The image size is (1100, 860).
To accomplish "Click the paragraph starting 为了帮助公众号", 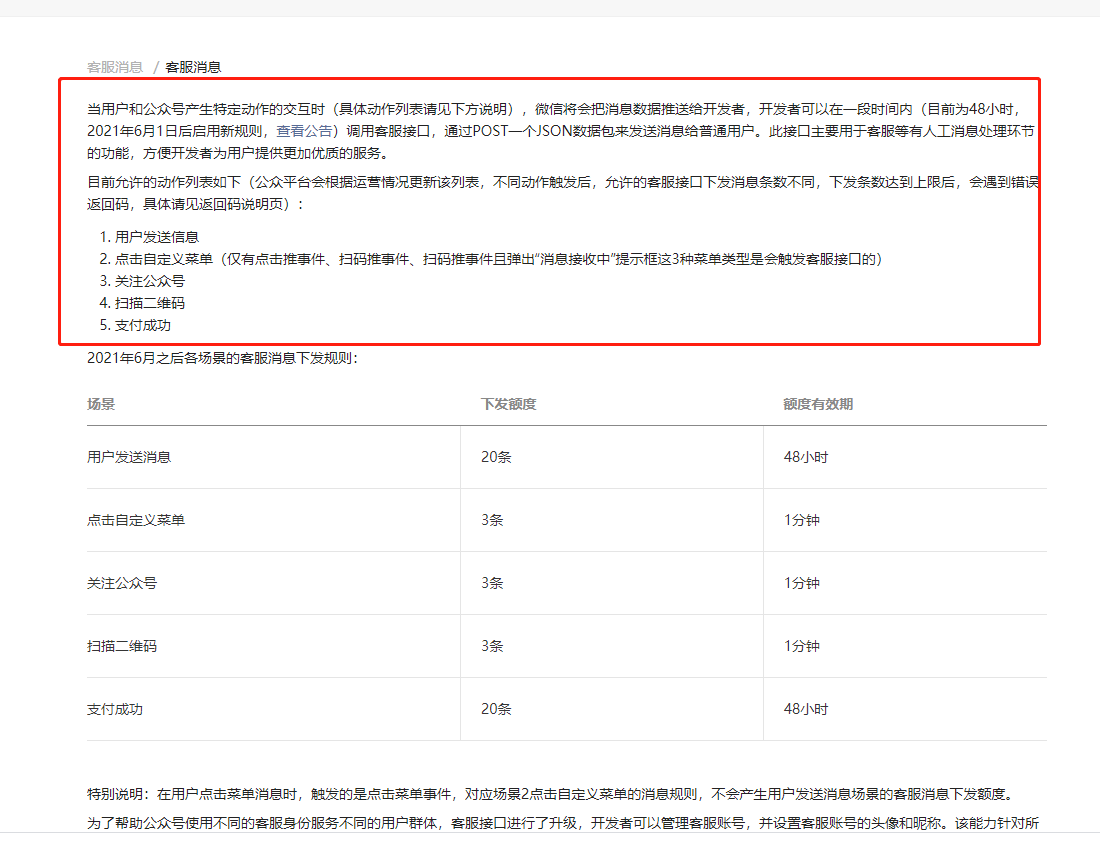I will [563, 824].
